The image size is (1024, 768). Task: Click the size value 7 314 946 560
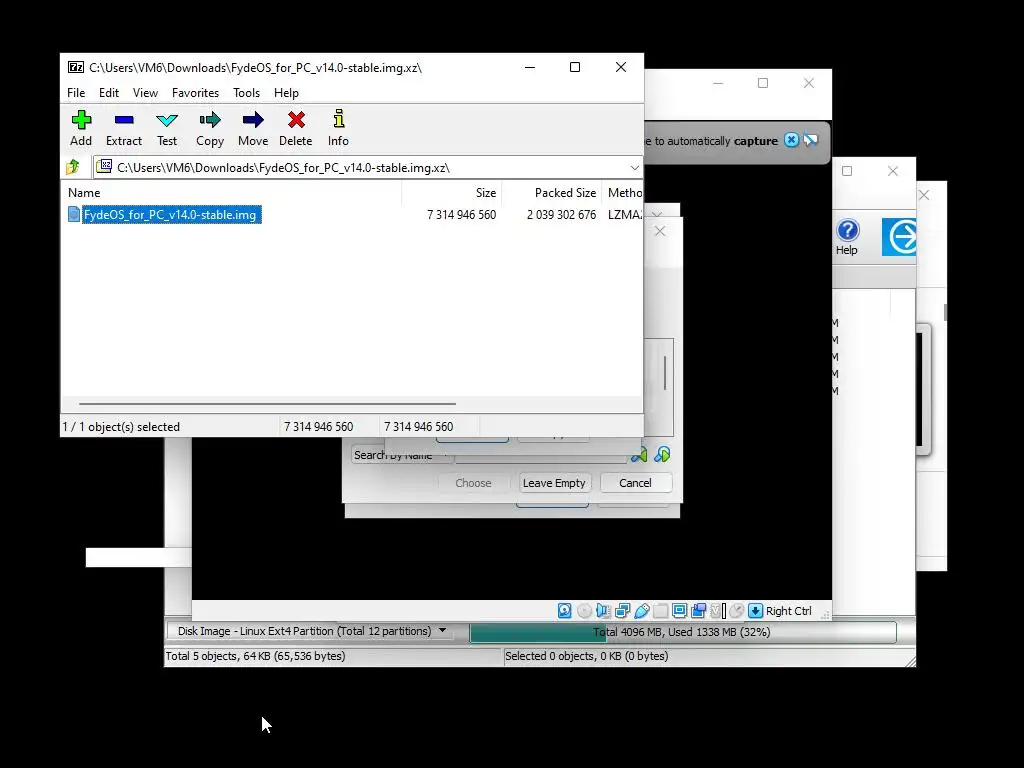click(x=462, y=214)
